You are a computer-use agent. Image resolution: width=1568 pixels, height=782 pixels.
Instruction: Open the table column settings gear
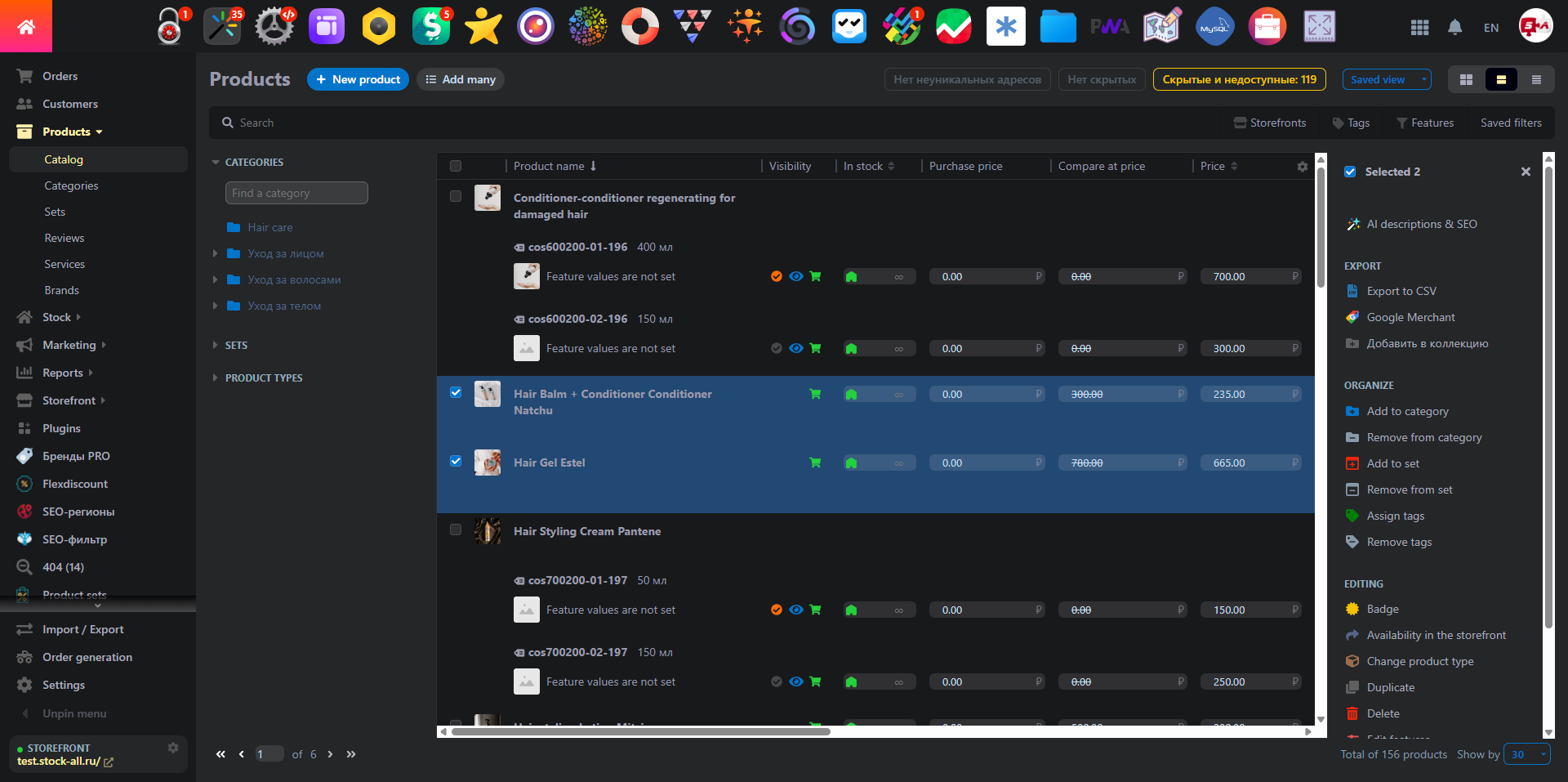click(x=1302, y=166)
